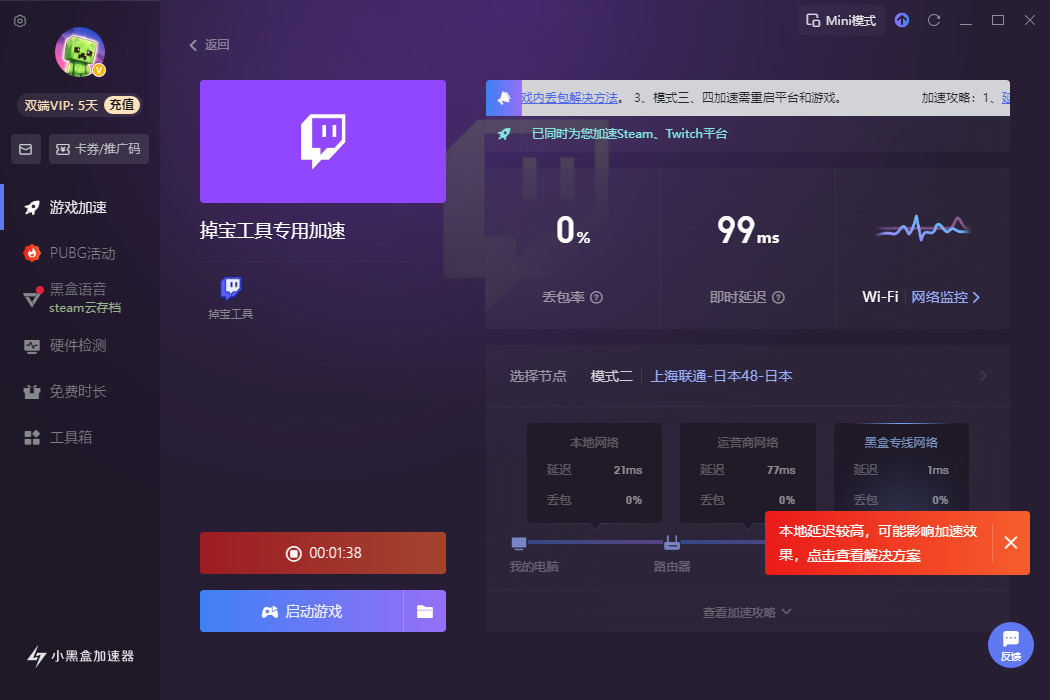Click the 0% packet loss value

[x=573, y=230]
